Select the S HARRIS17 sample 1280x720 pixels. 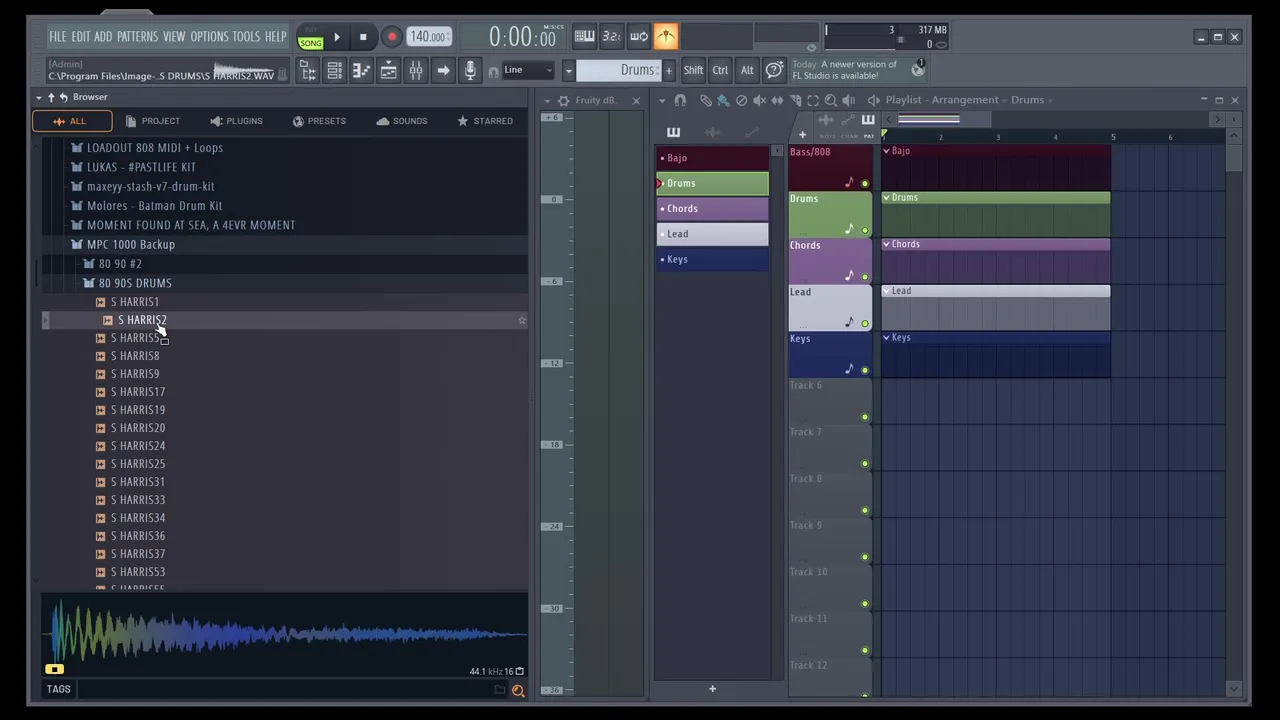tap(138, 392)
